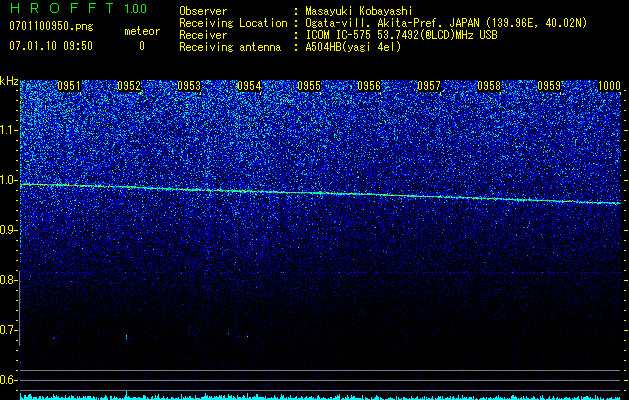629x400 pixels.
Task: Click the 1.1 frequency axis label
Action: (8, 130)
